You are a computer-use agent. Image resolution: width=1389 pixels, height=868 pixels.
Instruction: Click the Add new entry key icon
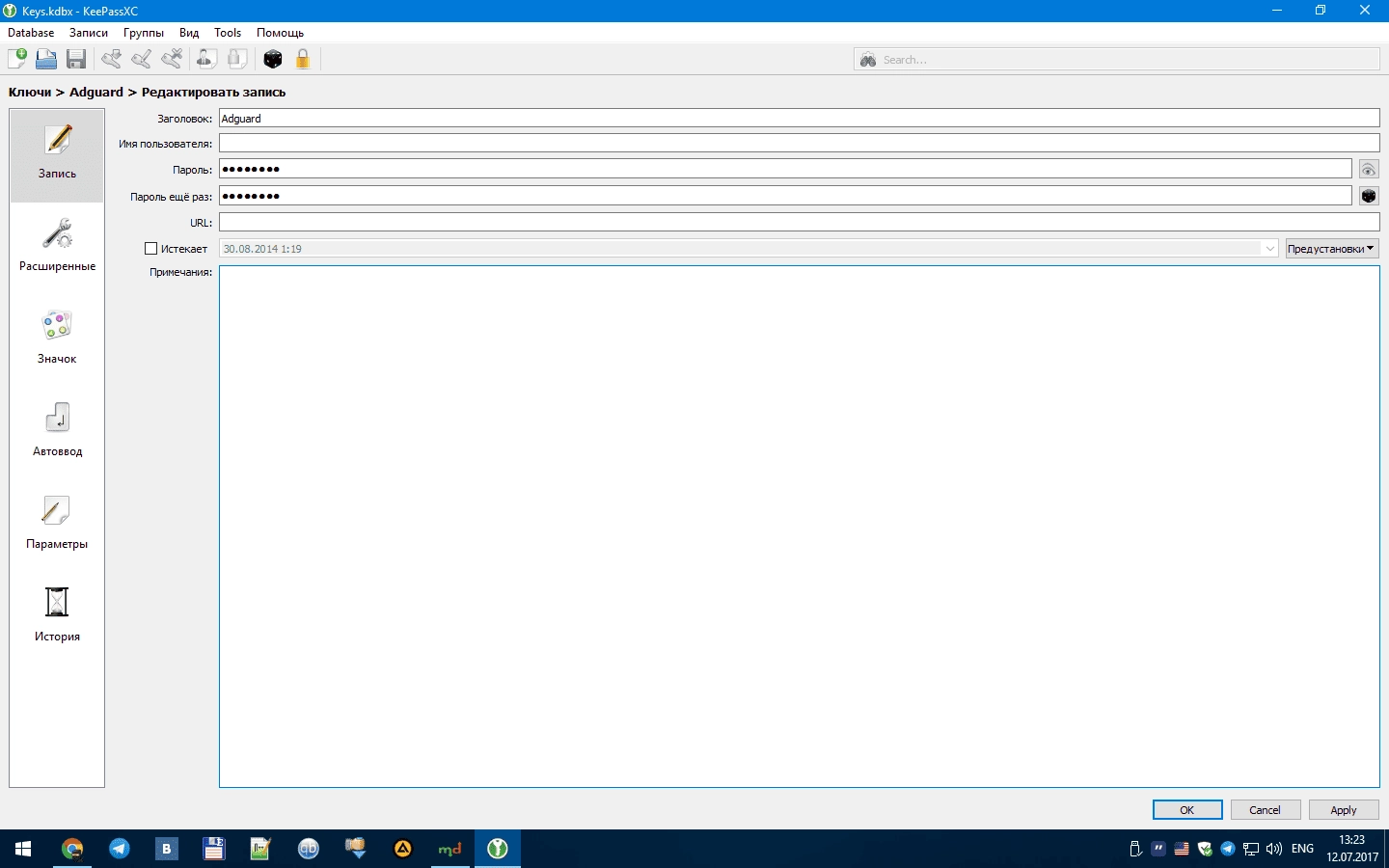(112, 59)
